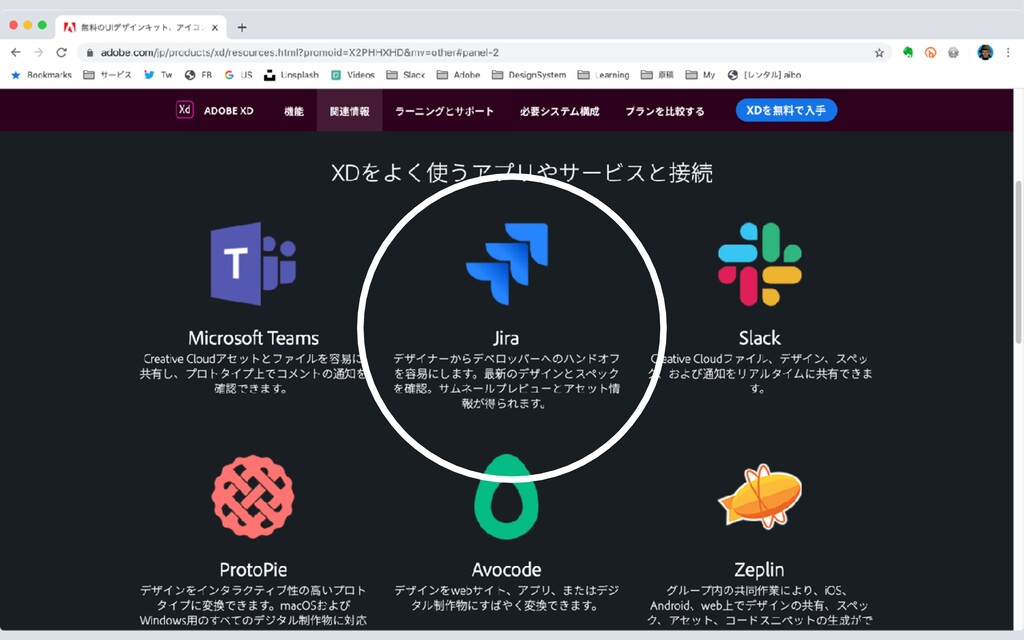Click the green Avocode logo icon
1024x640 pixels.
506,497
